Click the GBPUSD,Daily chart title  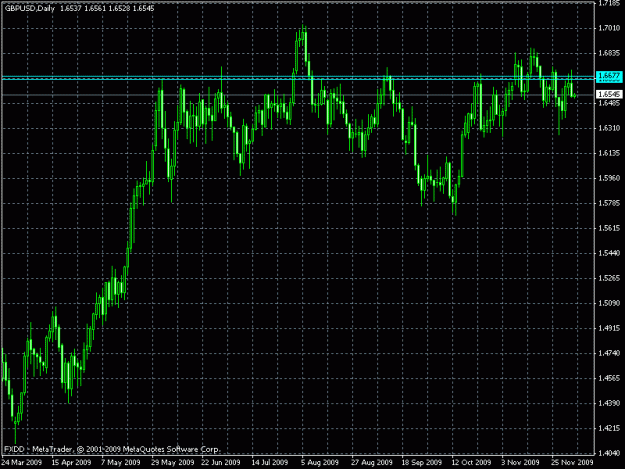click(x=30, y=8)
